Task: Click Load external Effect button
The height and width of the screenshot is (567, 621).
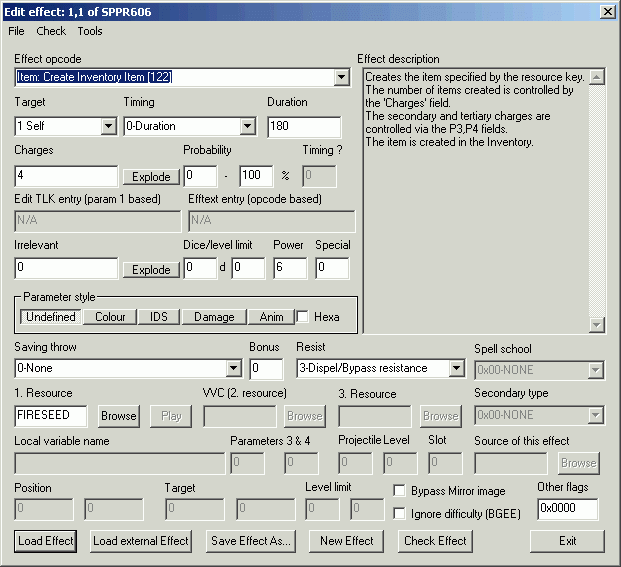Action: pyautogui.click(x=141, y=541)
